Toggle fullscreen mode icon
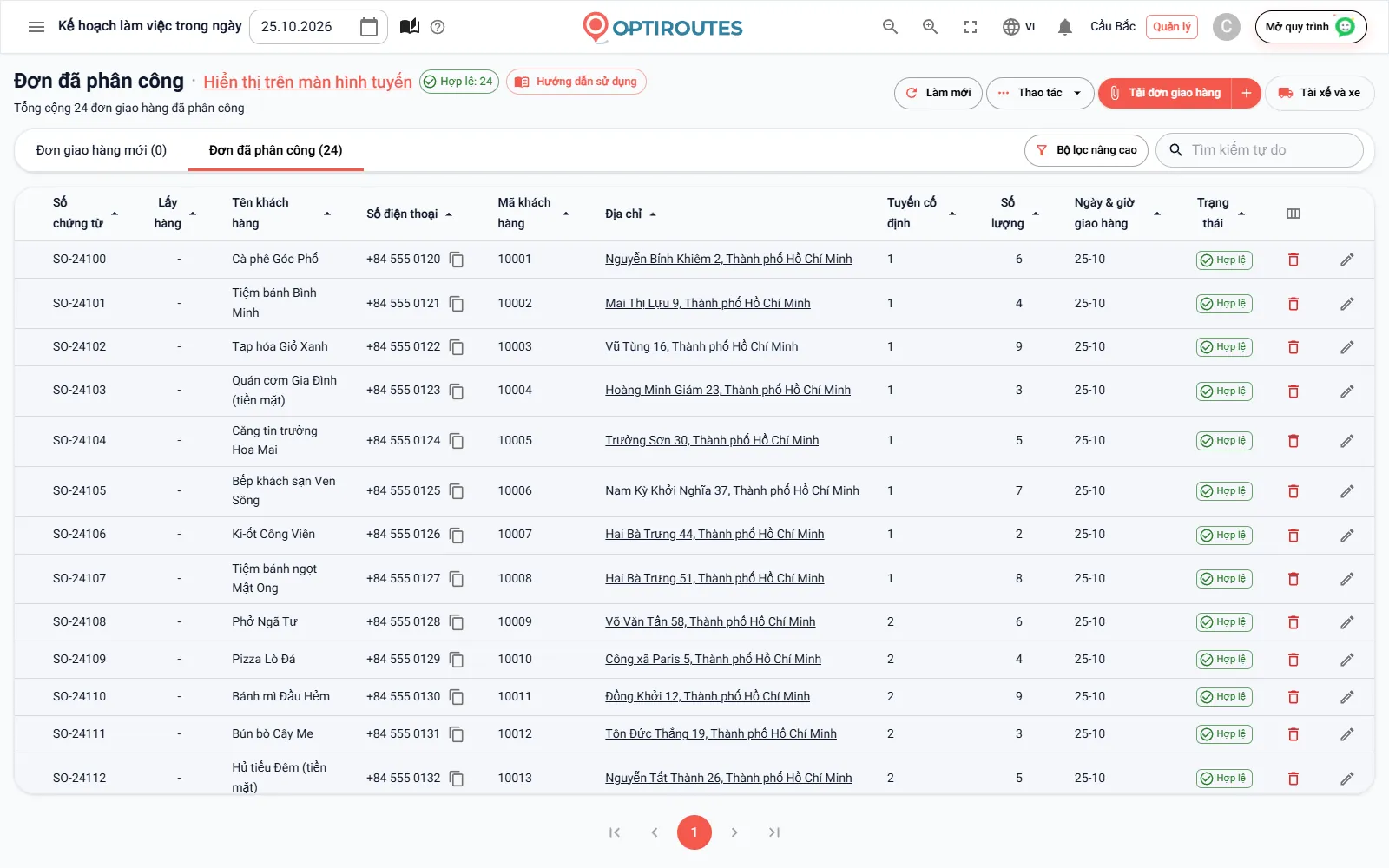The image size is (1389, 868). tap(971, 27)
